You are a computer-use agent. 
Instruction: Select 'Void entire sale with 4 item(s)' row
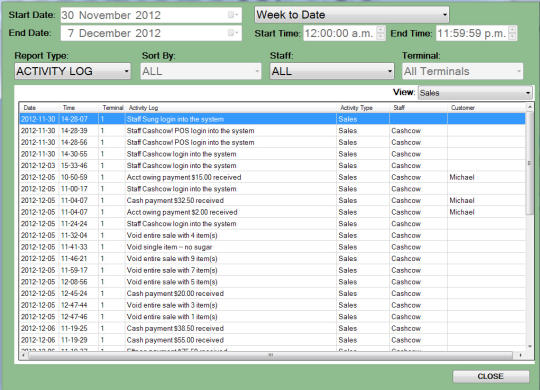tap(272, 236)
